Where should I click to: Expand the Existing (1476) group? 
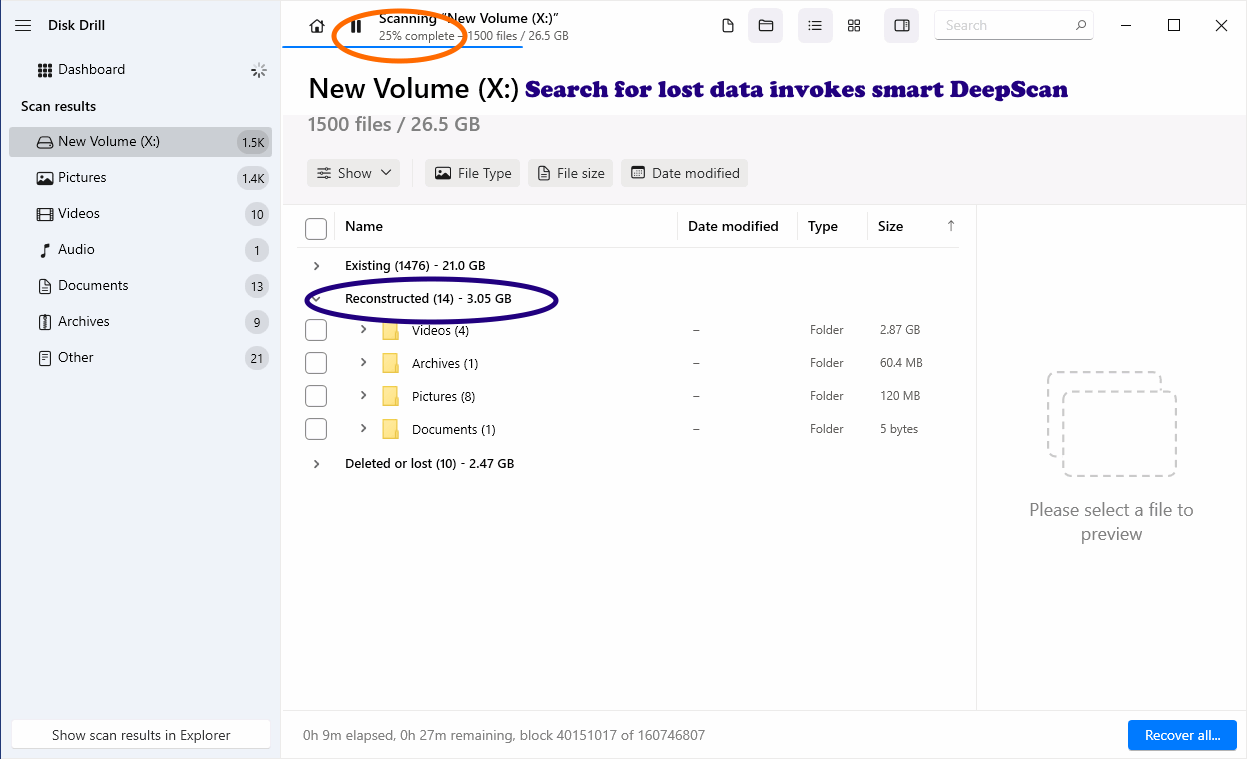click(316, 266)
